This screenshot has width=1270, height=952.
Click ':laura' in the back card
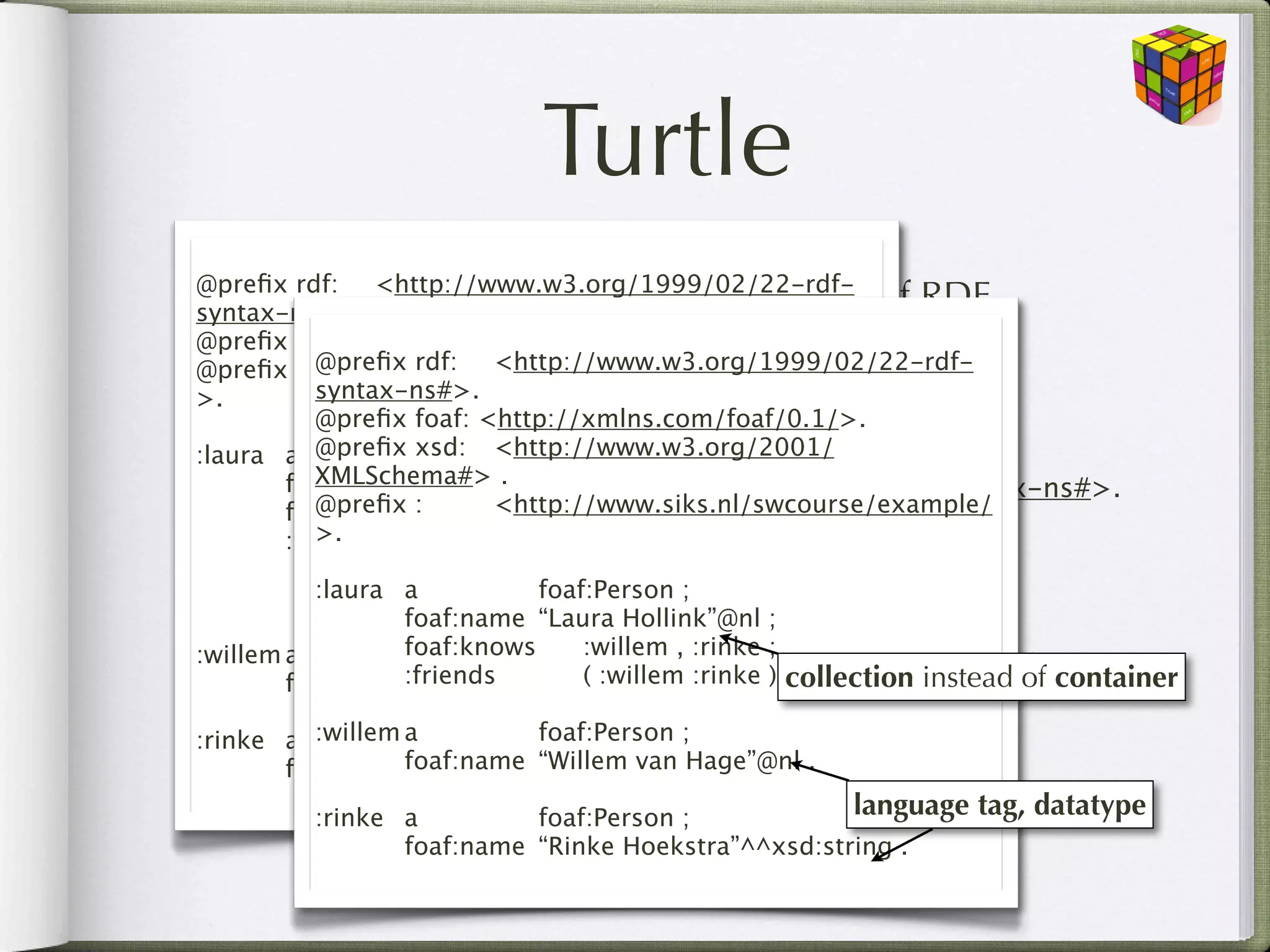(x=230, y=456)
